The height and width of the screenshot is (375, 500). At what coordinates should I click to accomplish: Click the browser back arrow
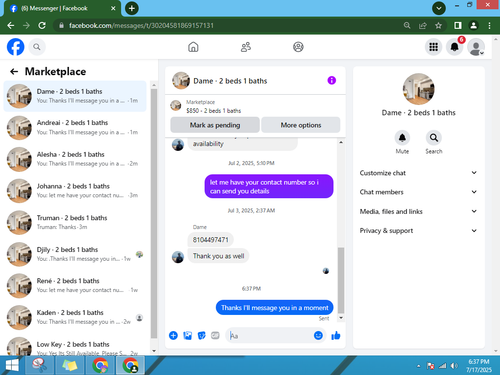coord(11,25)
